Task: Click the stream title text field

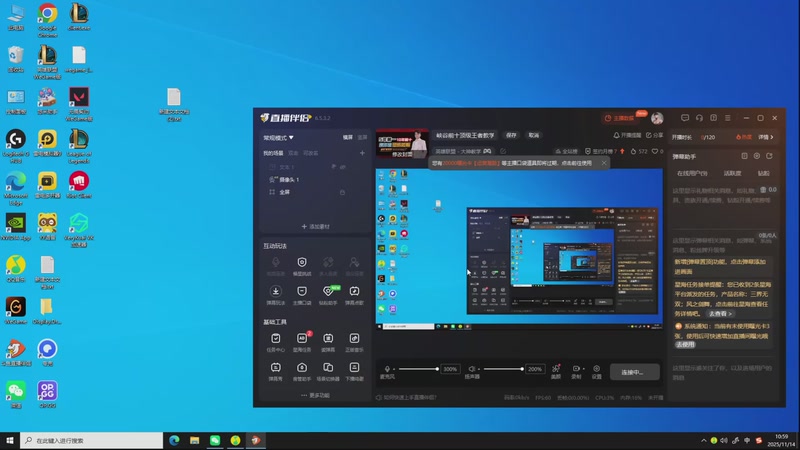Action: click(465, 135)
